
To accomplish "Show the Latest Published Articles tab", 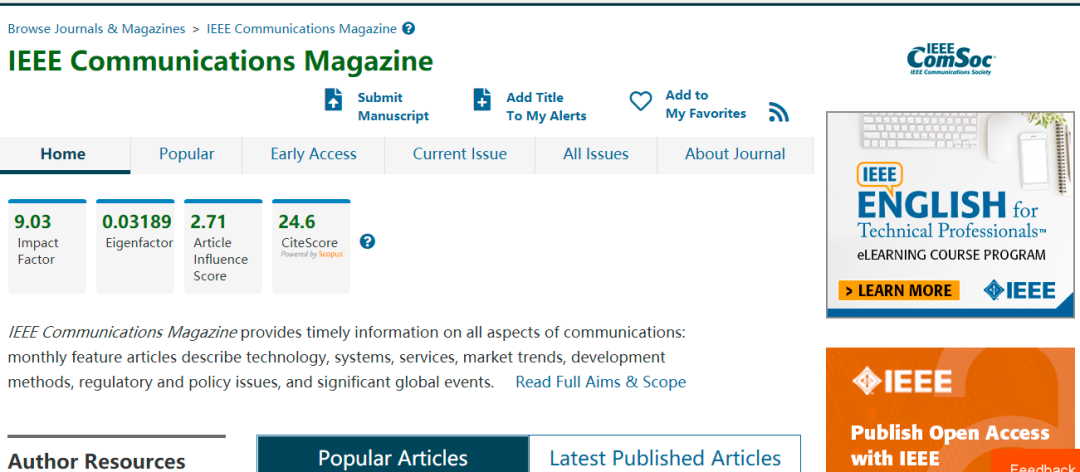I will [x=665, y=457].
